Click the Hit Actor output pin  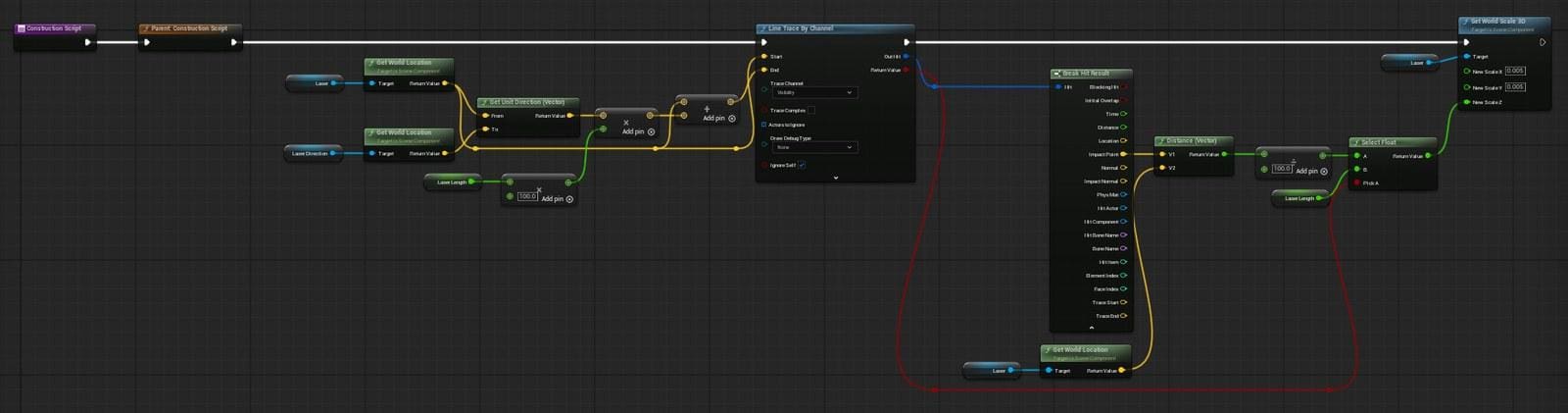tap(1124, 208)
